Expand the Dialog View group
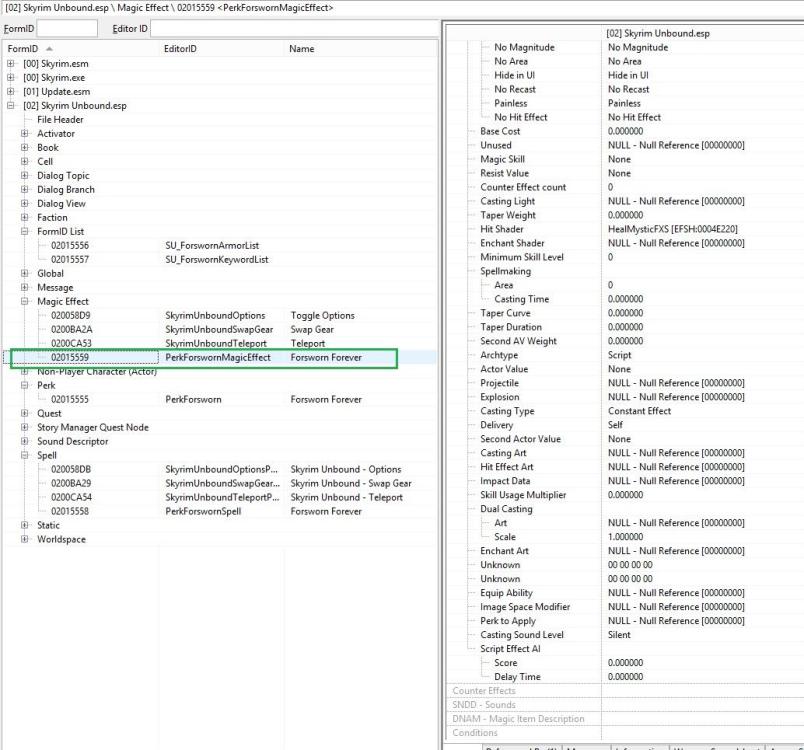The width and height of the screenshot is (804, 750). click(x=24, y=203)
